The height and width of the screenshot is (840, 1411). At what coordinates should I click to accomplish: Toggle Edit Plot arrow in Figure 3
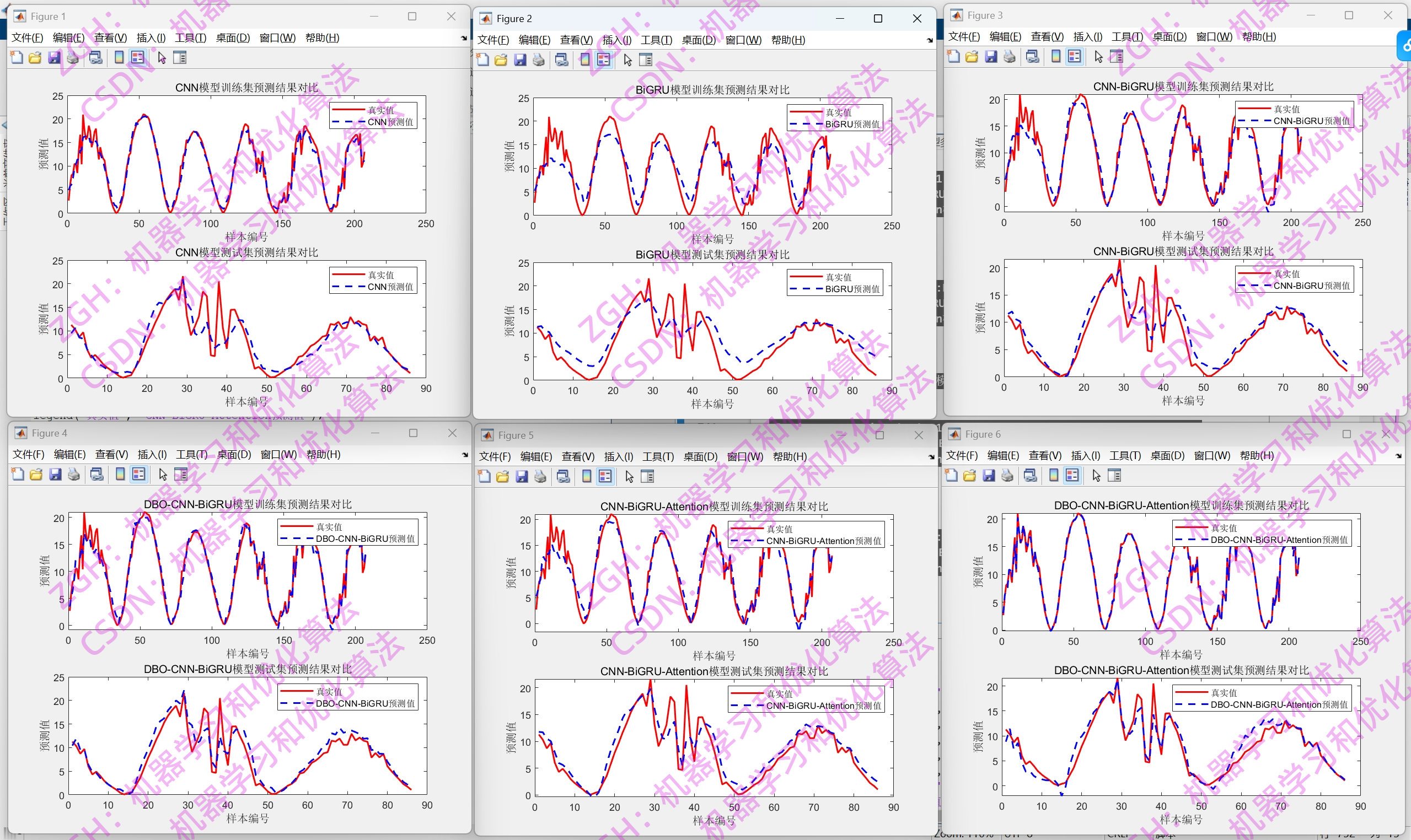point(1098,57)
